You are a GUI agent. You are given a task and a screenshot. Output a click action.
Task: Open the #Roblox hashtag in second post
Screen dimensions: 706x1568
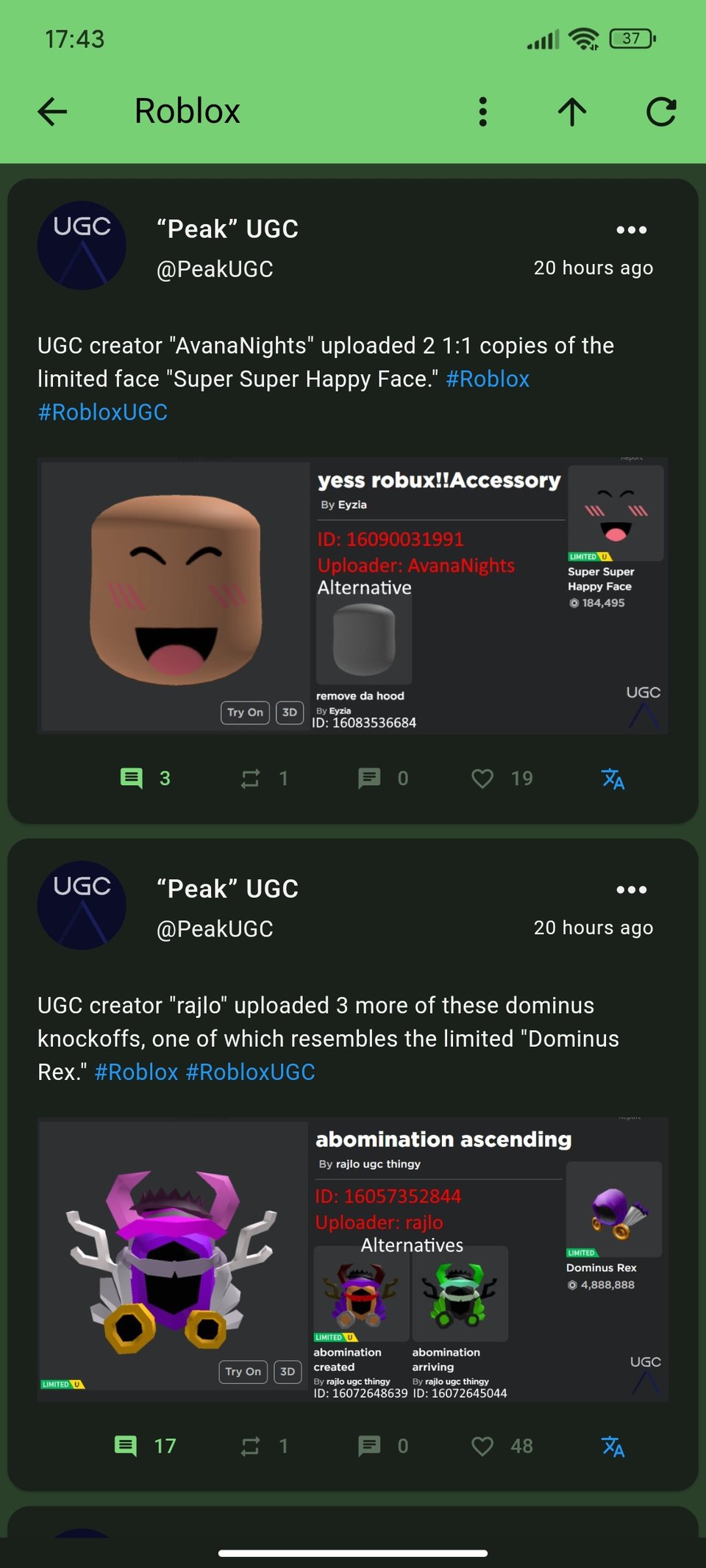137,1072
